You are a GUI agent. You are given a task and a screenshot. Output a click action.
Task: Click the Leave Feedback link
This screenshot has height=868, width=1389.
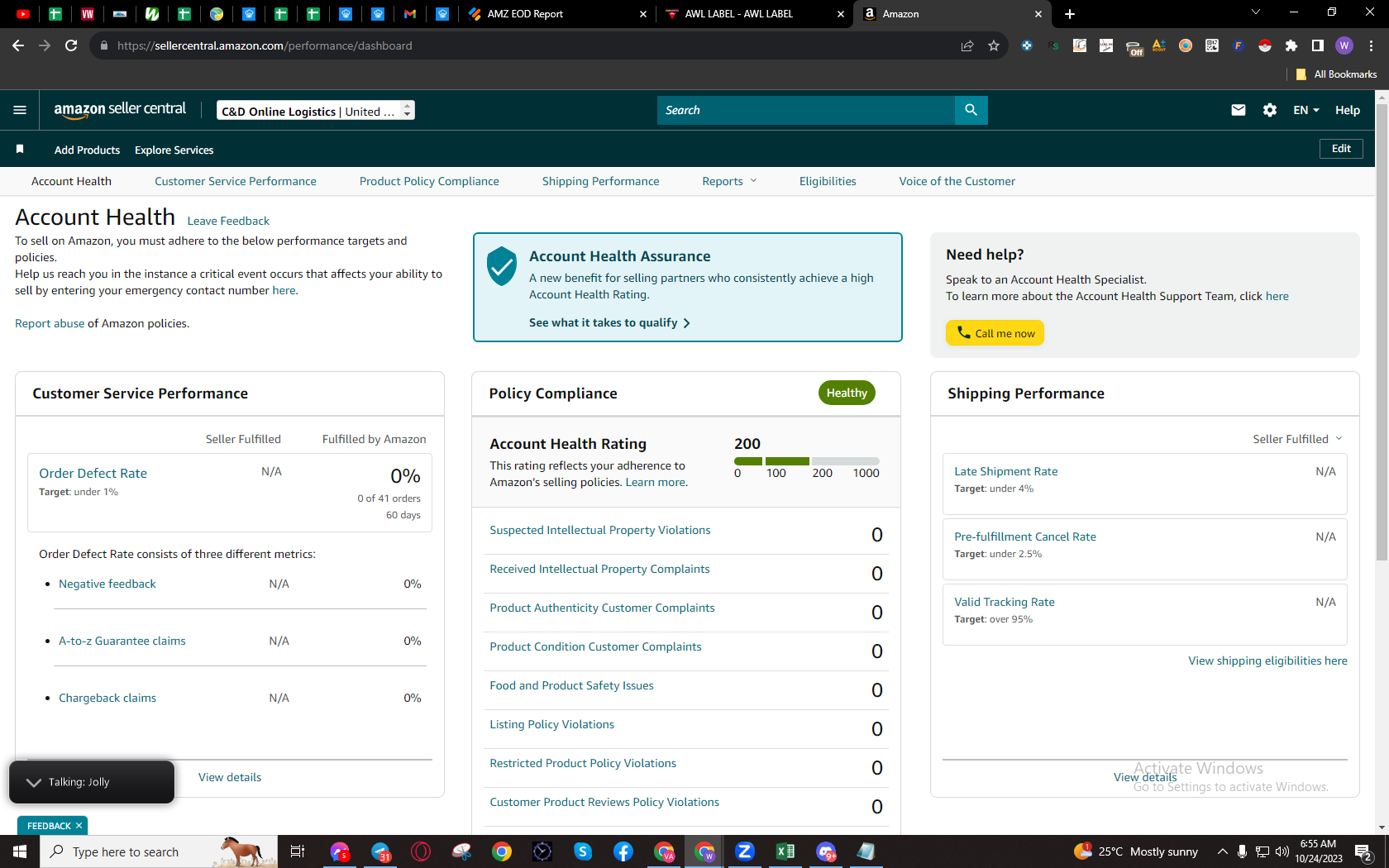pyautogui.click(x=228, y=221)
